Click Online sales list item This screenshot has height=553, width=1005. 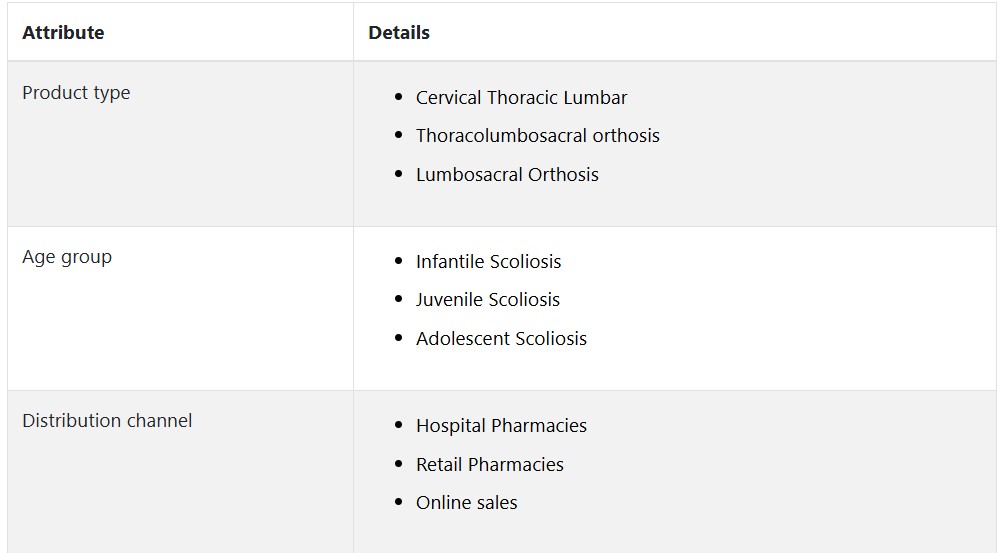point(467,502)
